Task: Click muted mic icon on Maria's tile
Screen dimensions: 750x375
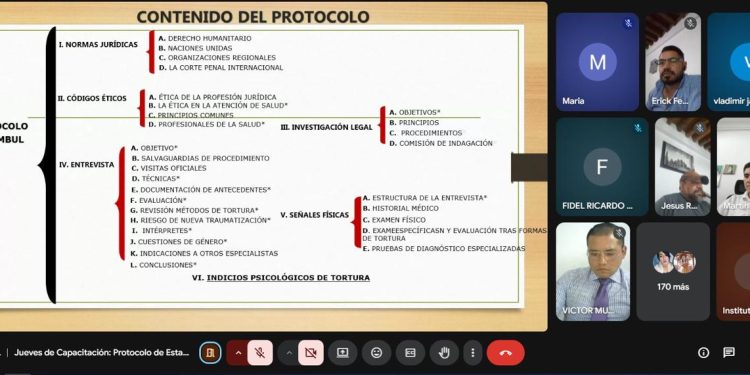Action: 629,23
